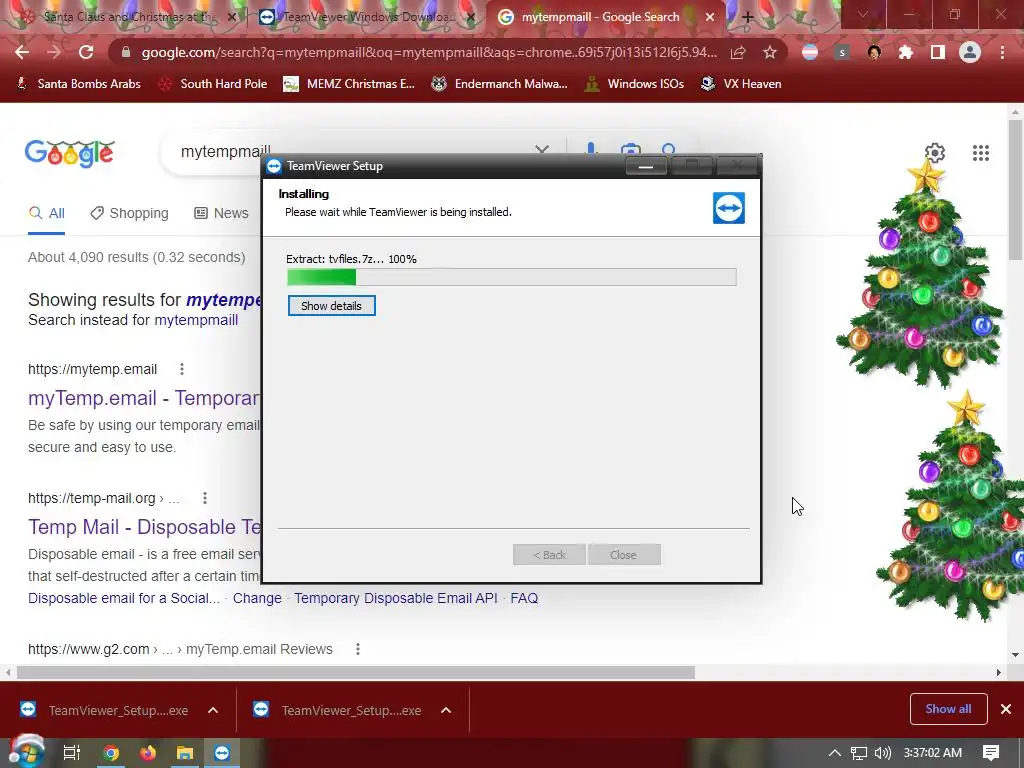This screenshot has height=768, width=1024.
Task: Click Google holiday logo
Action: coord(70,153)
